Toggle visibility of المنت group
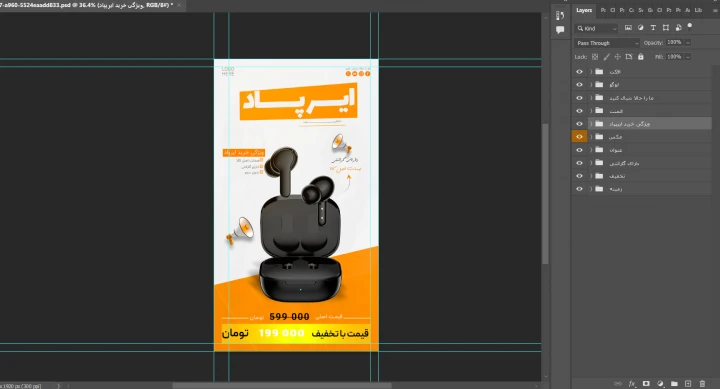Viewport: 720px width, 389px height. click(x=579, y=111)
